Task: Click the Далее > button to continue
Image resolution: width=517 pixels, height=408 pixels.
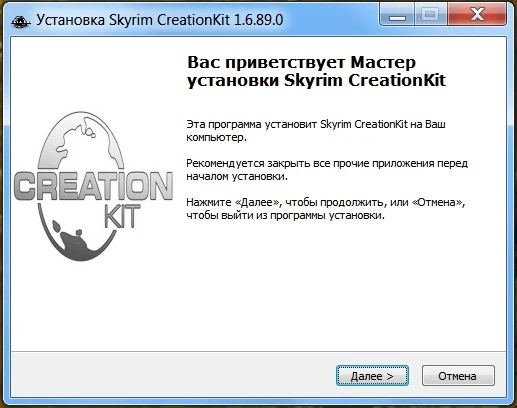Action: (x=372, y=376)
